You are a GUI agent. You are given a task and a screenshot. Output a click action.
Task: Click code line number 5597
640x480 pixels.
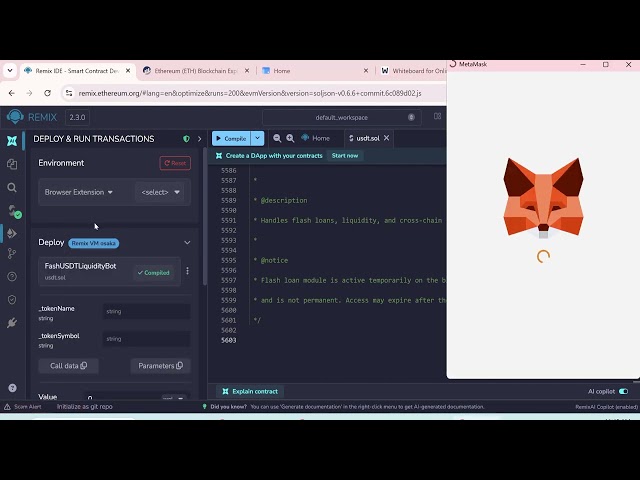(x=229, y=280)
